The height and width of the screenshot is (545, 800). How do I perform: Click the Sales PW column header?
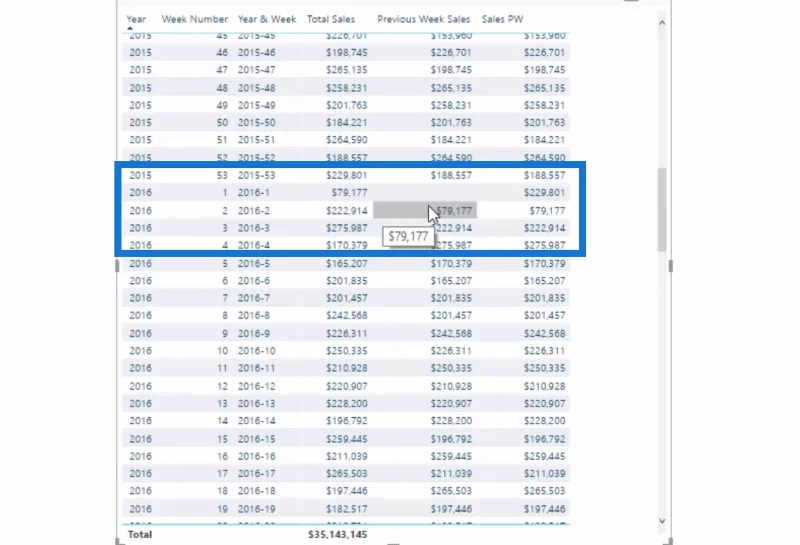coord(503,19)
